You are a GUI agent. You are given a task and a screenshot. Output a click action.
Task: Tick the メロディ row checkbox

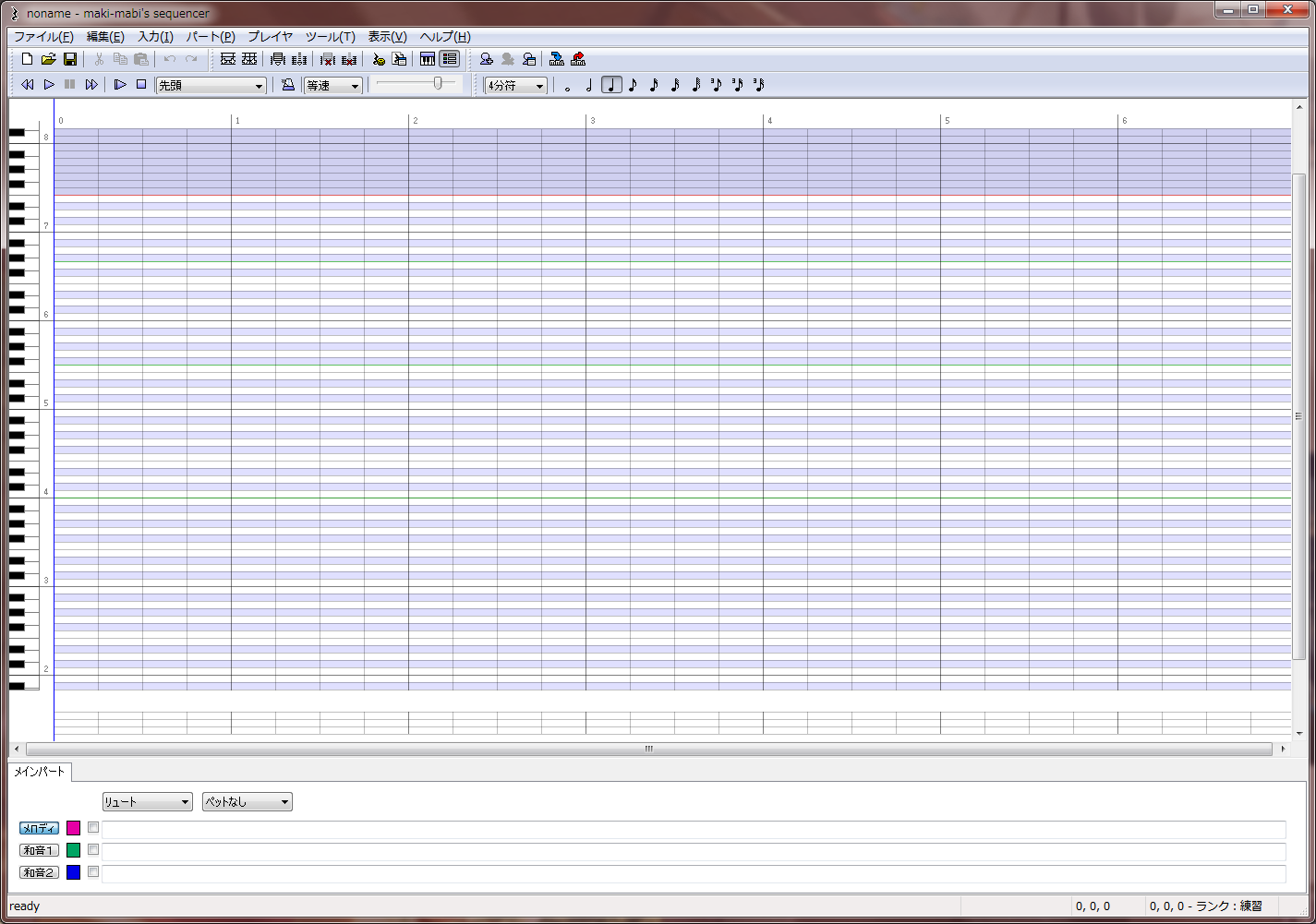93,828
